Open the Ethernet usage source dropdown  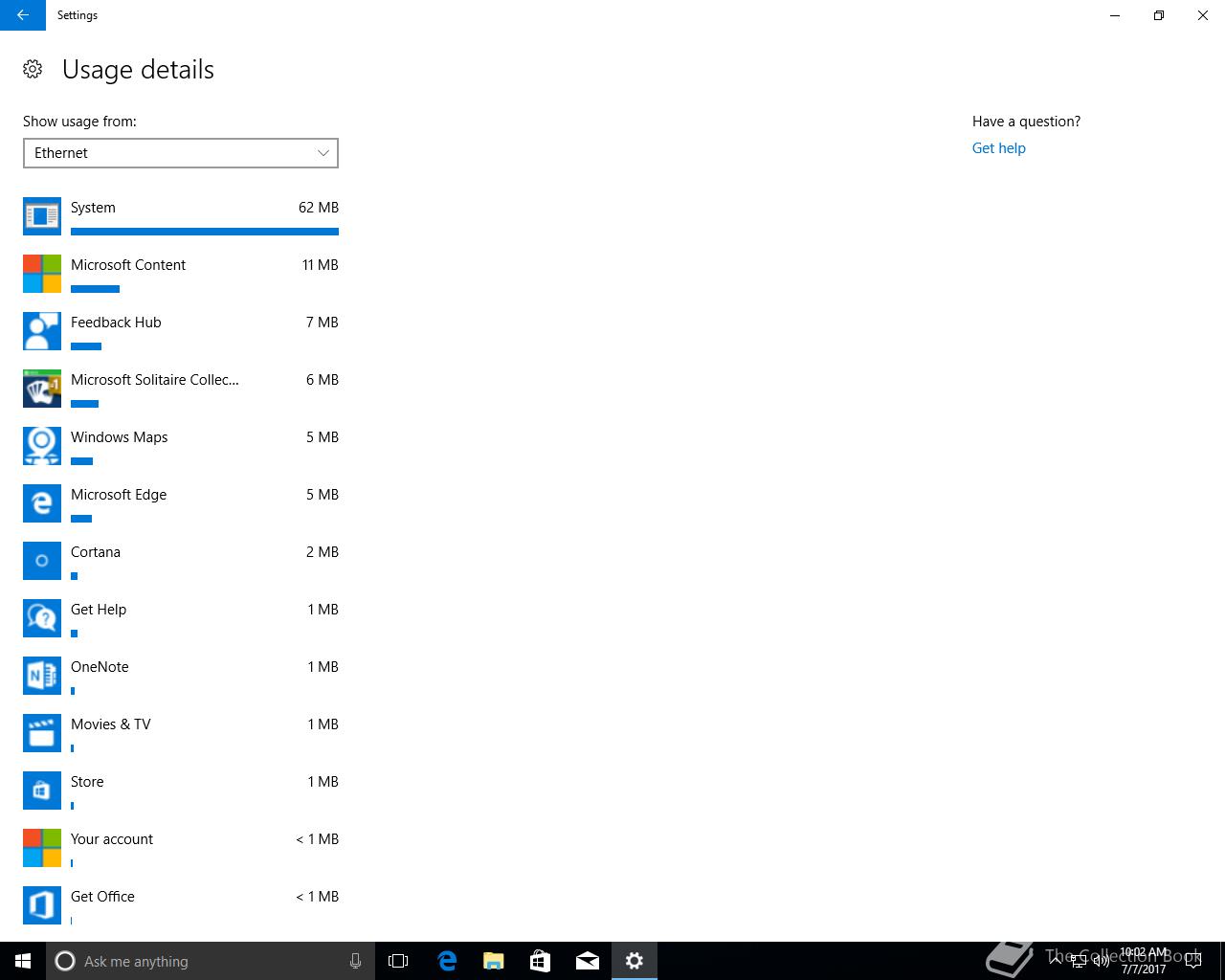point(181,153)
